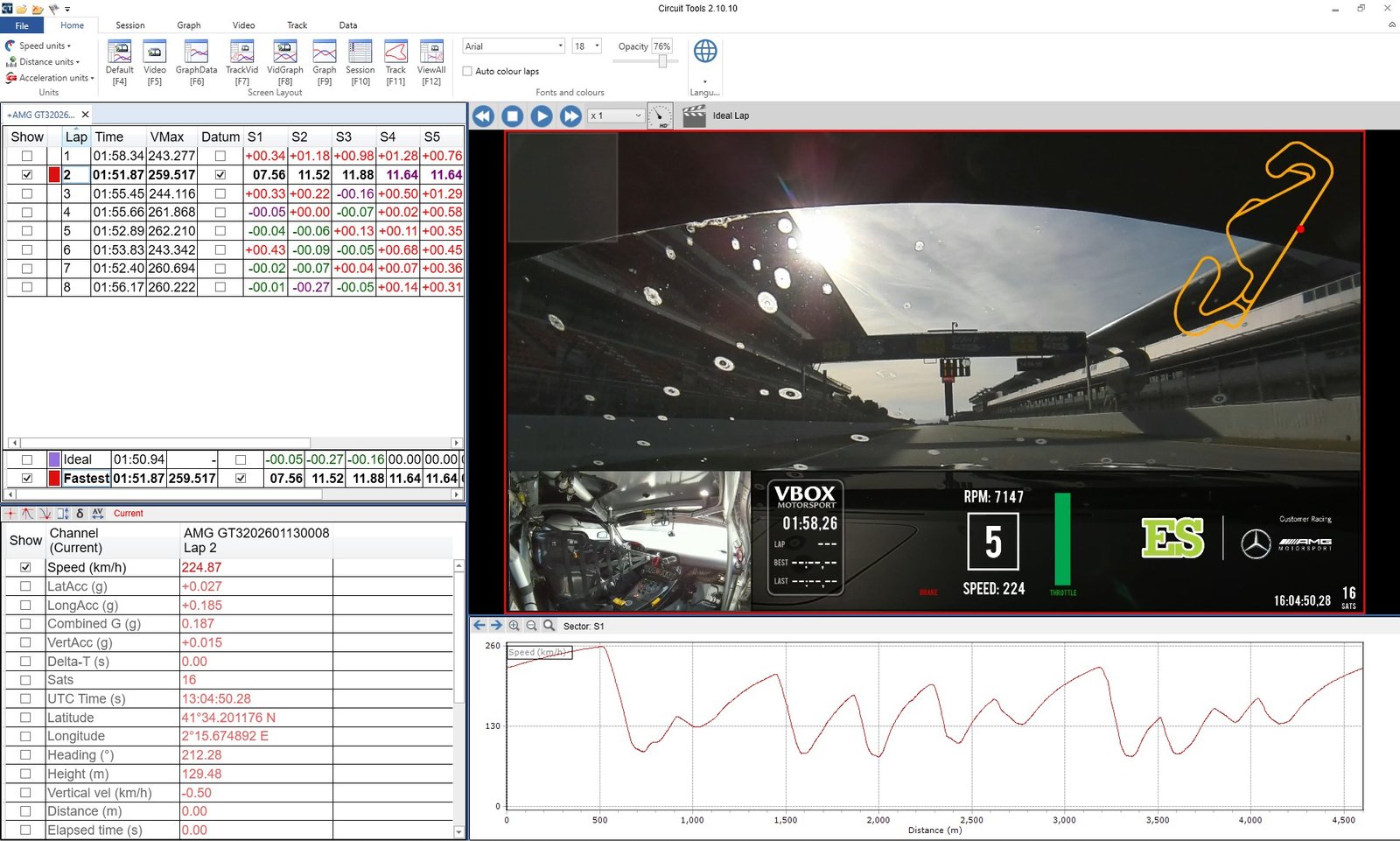Check the Show box for lap 5
Screen dimensions: 1400x841
coord(27,231)
